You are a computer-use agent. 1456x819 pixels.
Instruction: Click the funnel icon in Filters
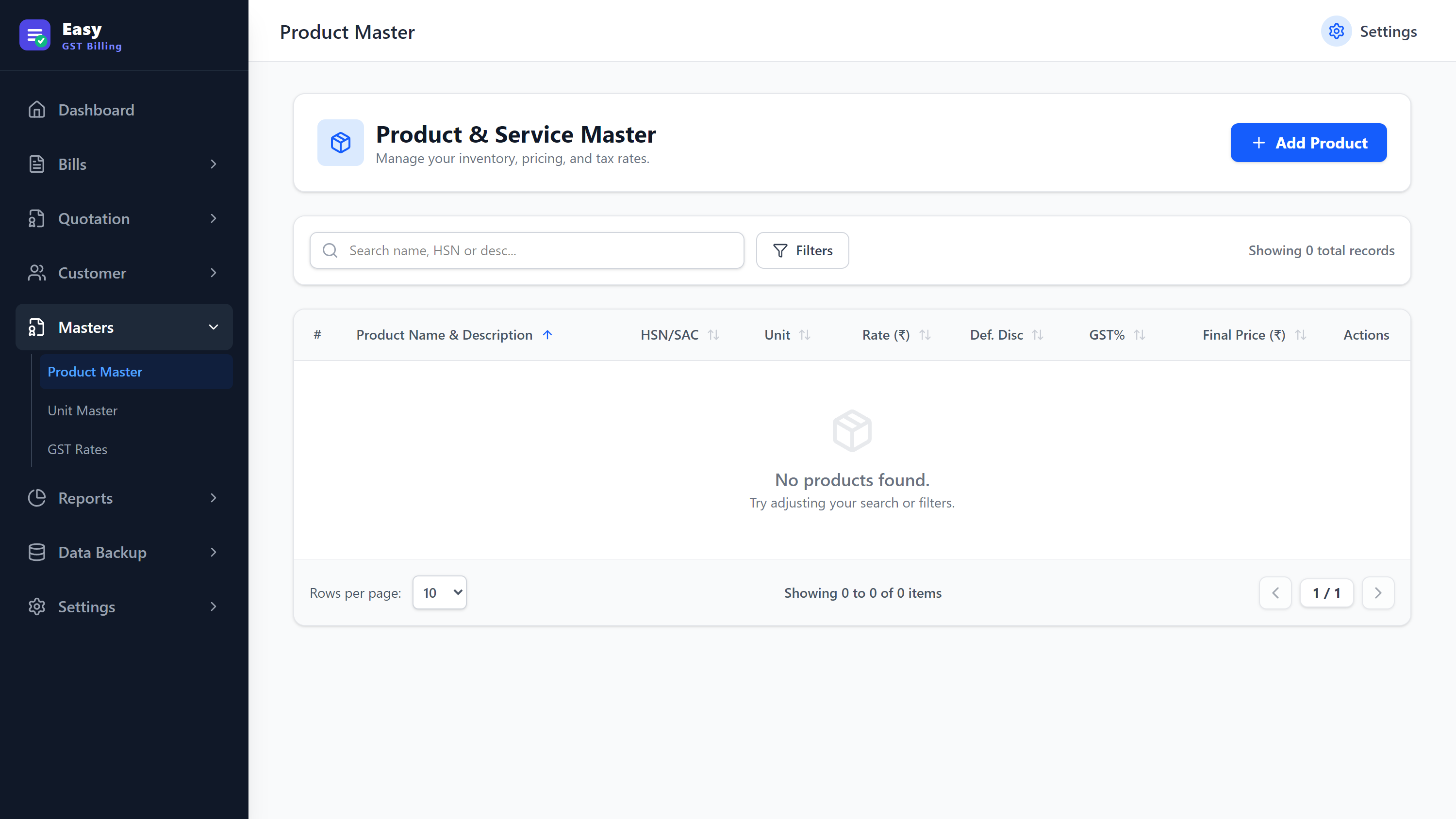[x=780, y=250]
